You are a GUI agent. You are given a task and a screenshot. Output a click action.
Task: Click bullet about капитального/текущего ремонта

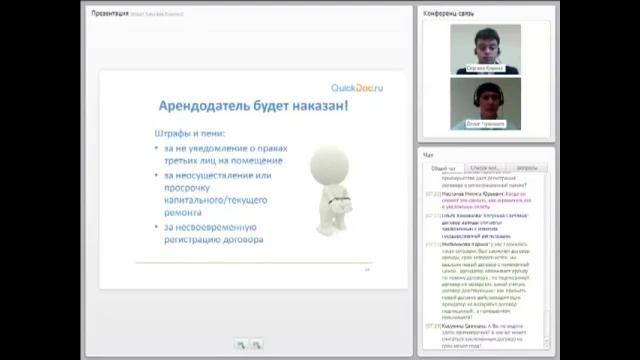tap(214, 194)
